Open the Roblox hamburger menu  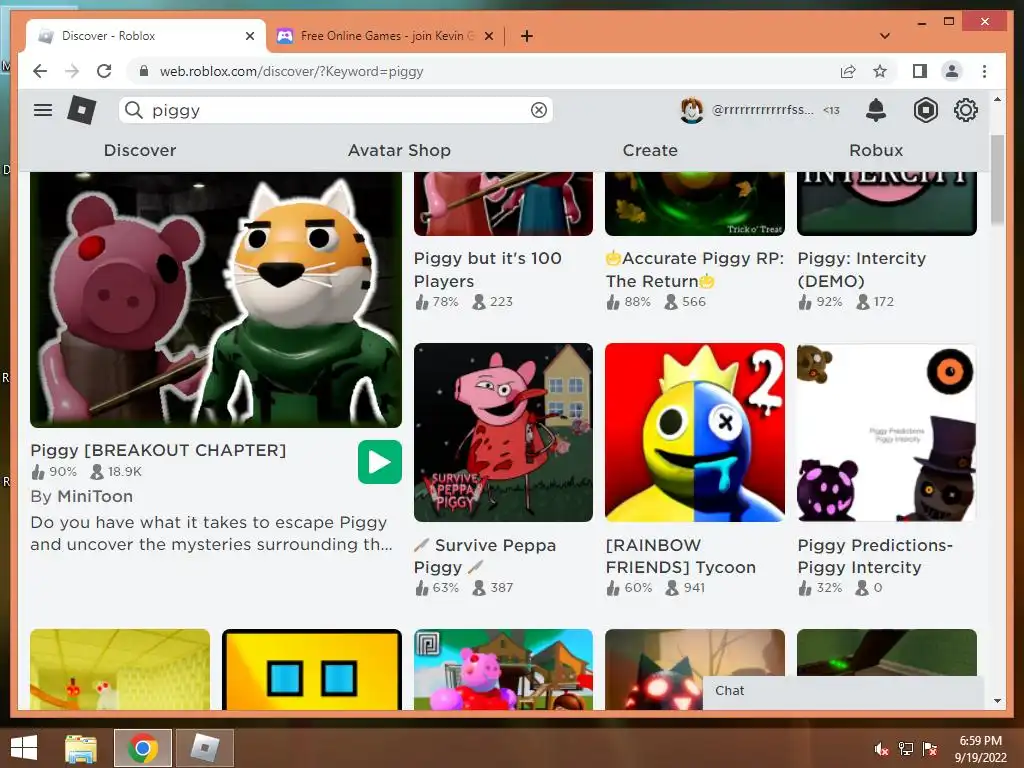coord(43,110)
